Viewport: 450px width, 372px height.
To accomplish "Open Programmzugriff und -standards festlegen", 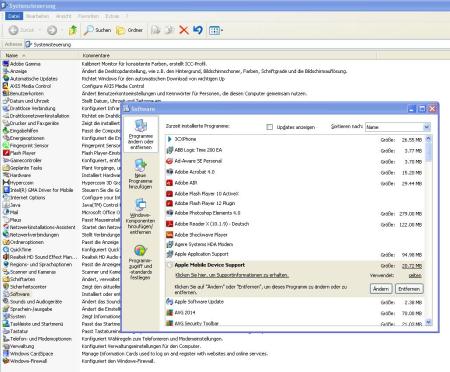I will click(x=140, y=263).
